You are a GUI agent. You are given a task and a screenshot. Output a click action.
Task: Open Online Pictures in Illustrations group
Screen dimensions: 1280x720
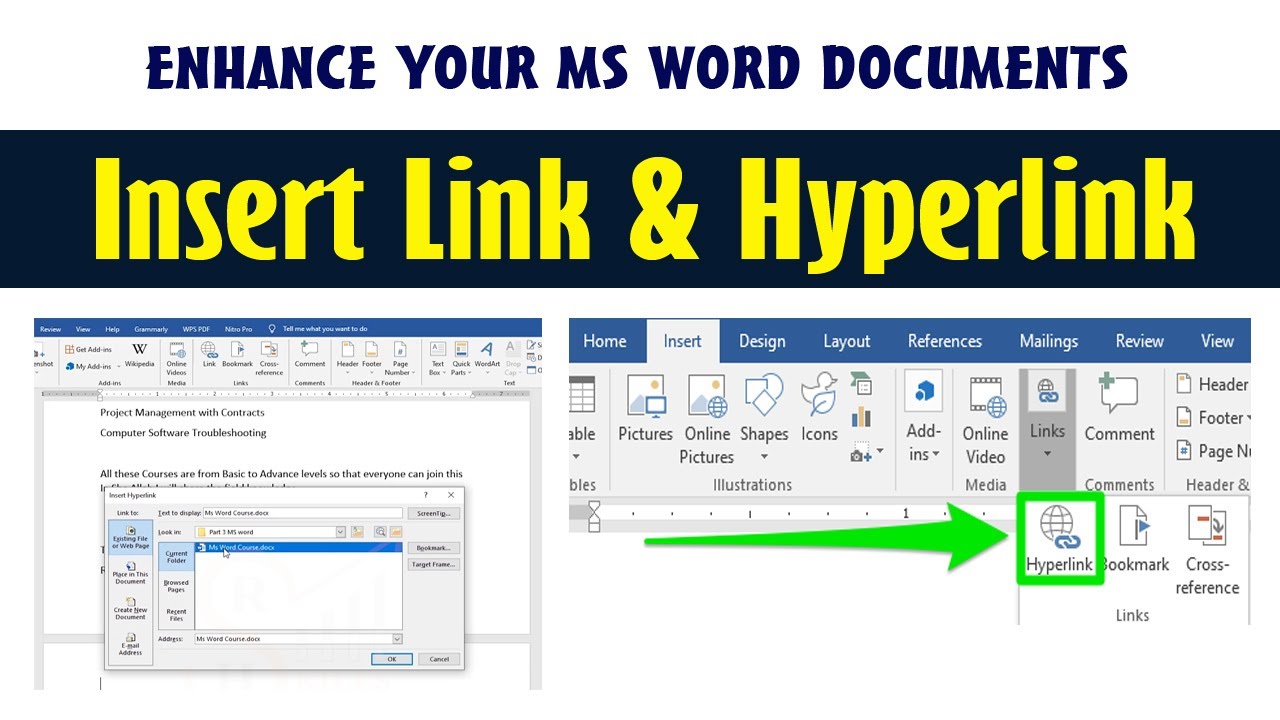point(707,419)
